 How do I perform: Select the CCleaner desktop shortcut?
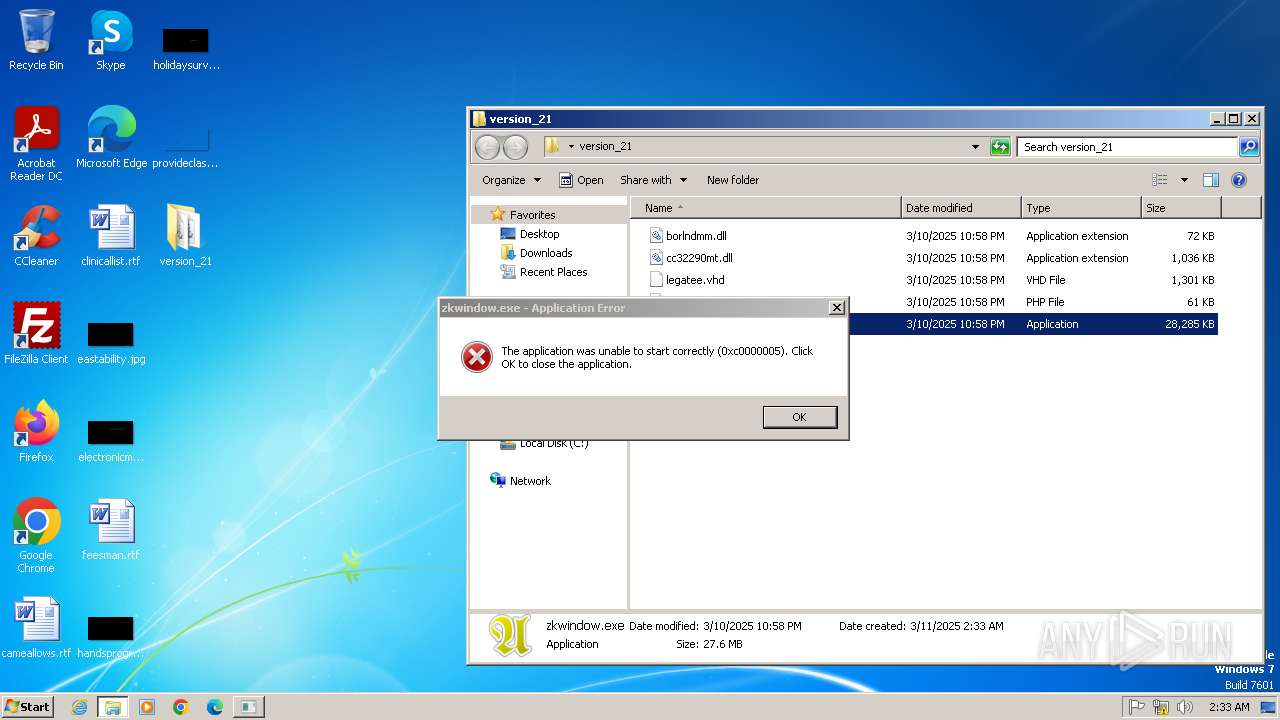36,236
